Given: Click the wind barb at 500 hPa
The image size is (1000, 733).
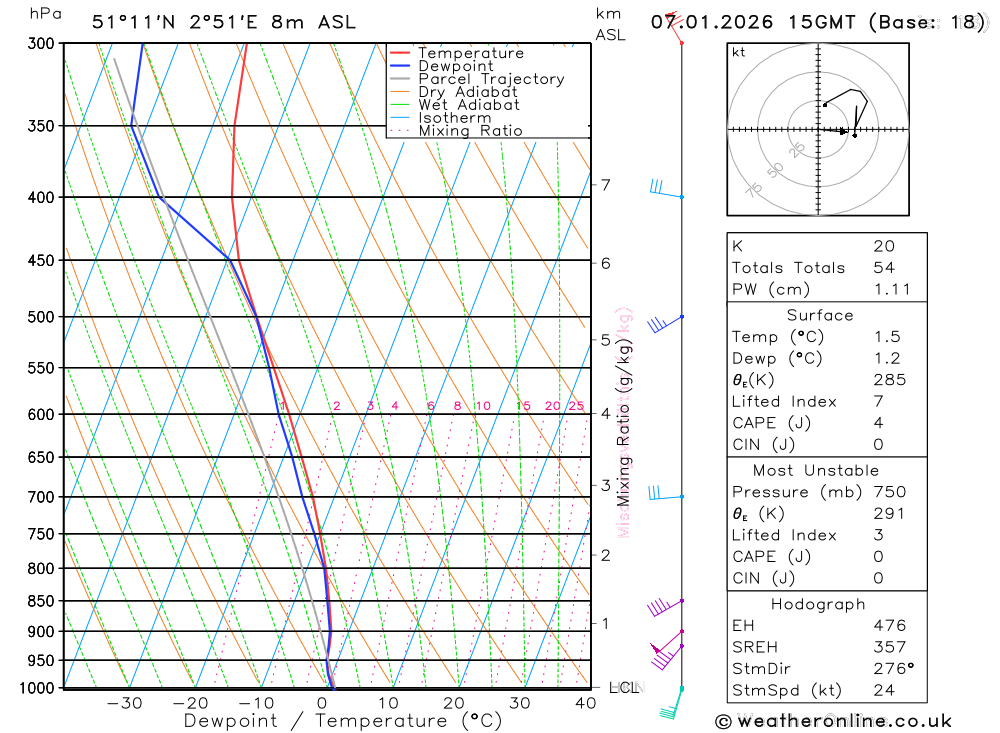Looking at the screenshot, I should pos(665,324).
